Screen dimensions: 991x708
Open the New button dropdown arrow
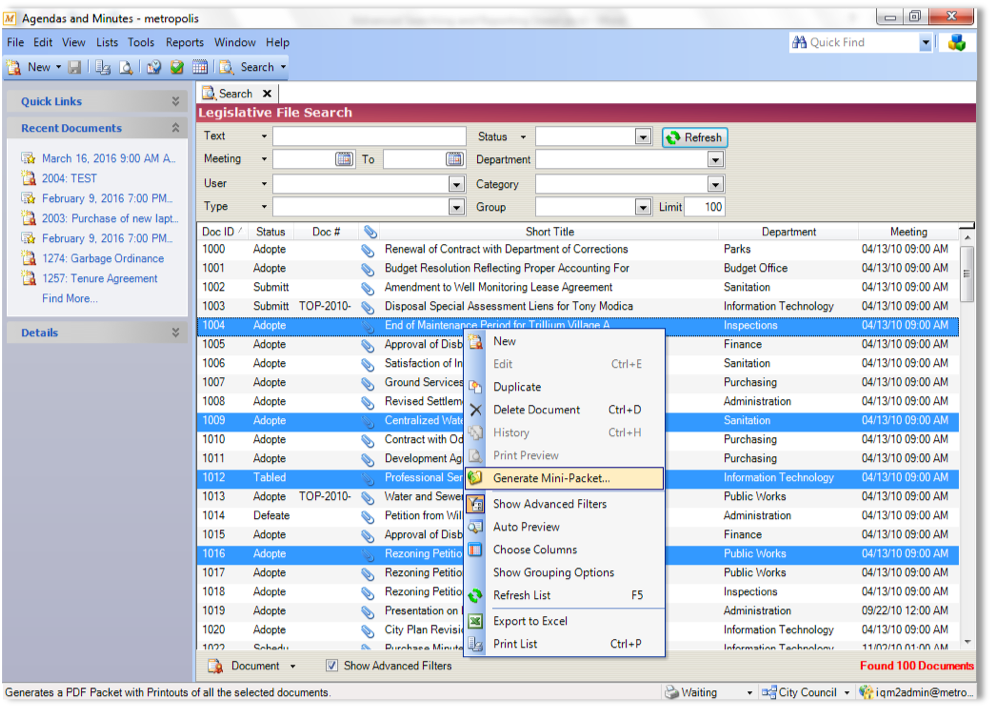tap(58, 67)
